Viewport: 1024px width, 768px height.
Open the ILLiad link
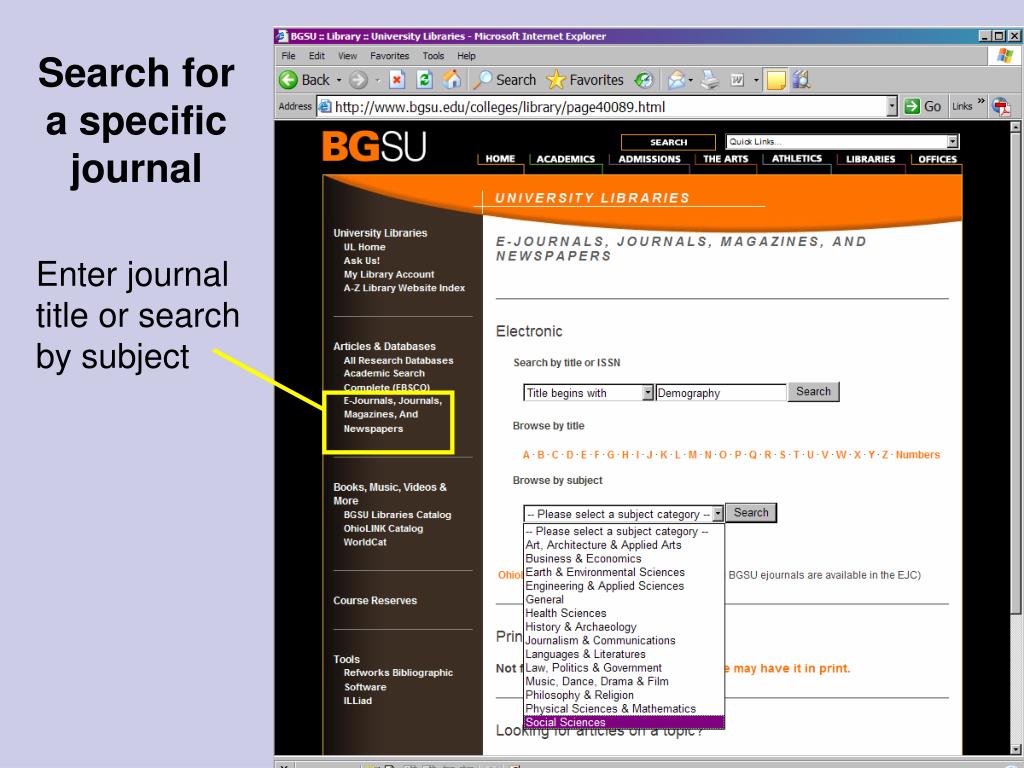pyautogui.click(x=358, y=701)
